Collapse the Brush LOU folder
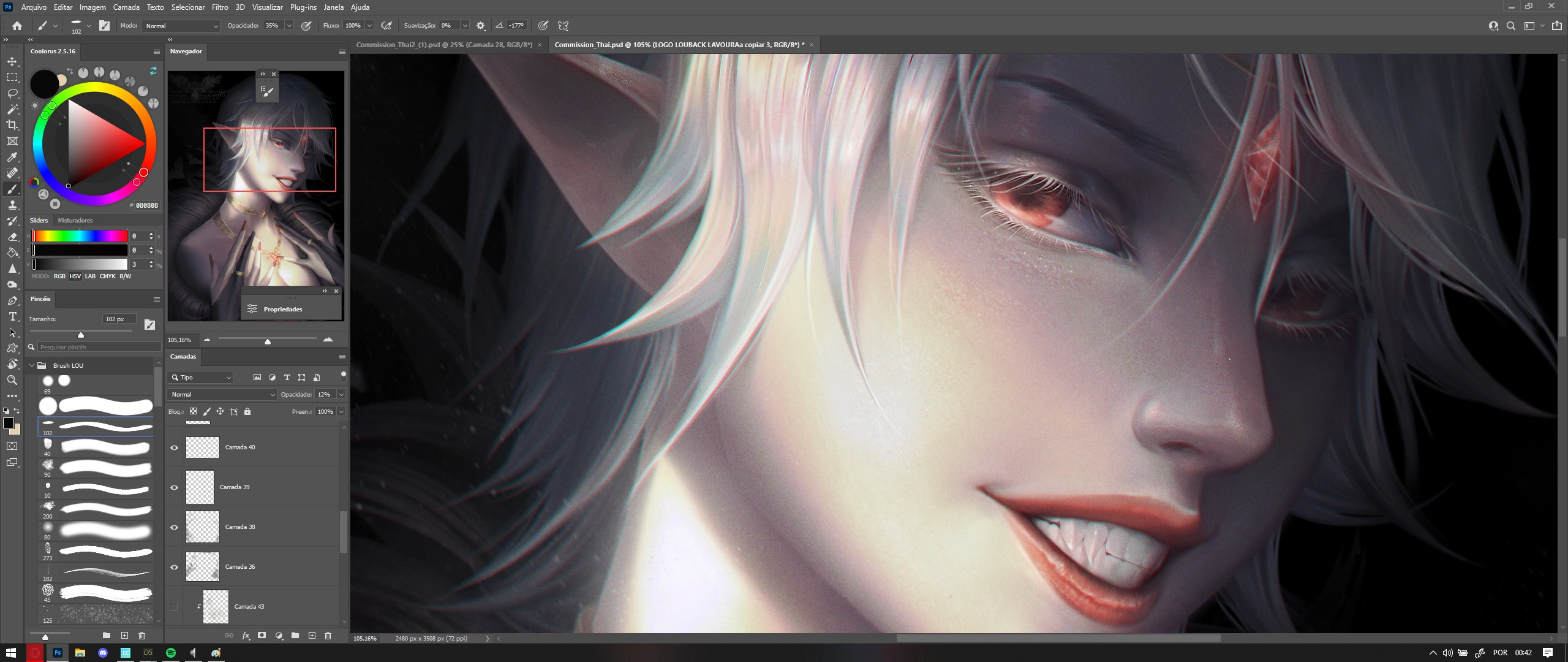Image resolution: width=1568 pixels, height=662 pixels. (x=32, y=365)
